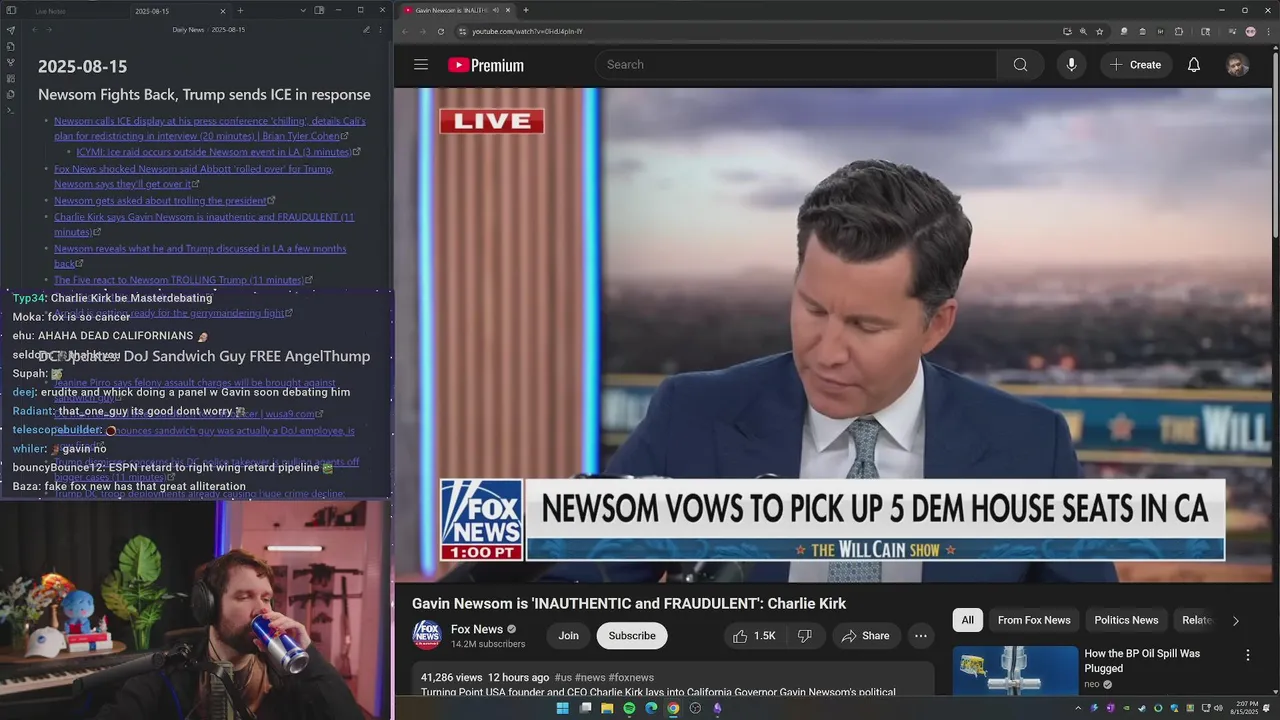Open video more actions ellipsis
Viewport: 1280px width, 720px height.
[x=921, y=636]
